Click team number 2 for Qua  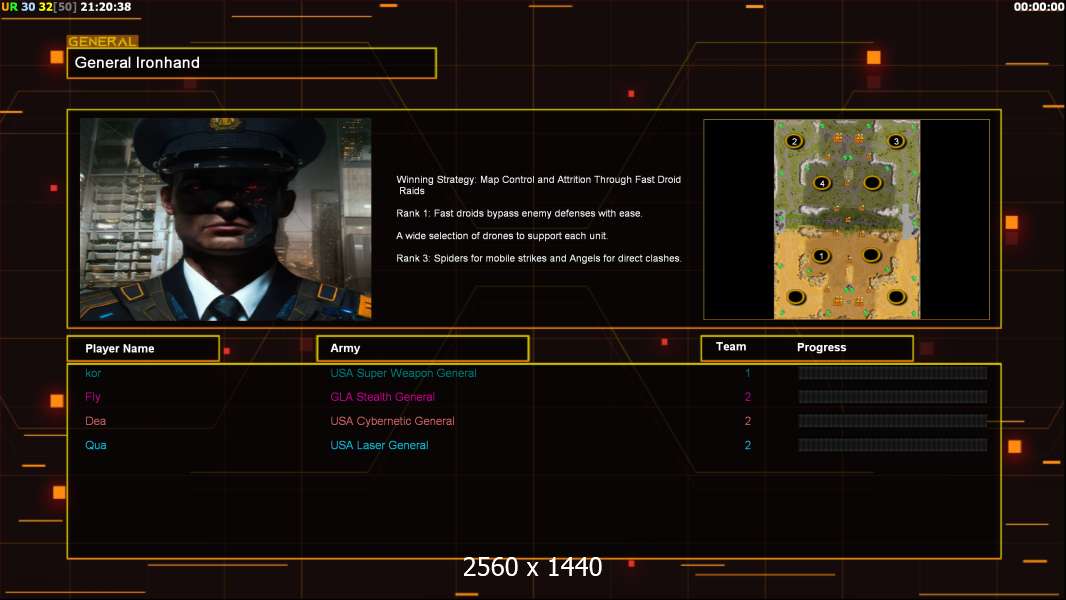click(x=748, y=445)
